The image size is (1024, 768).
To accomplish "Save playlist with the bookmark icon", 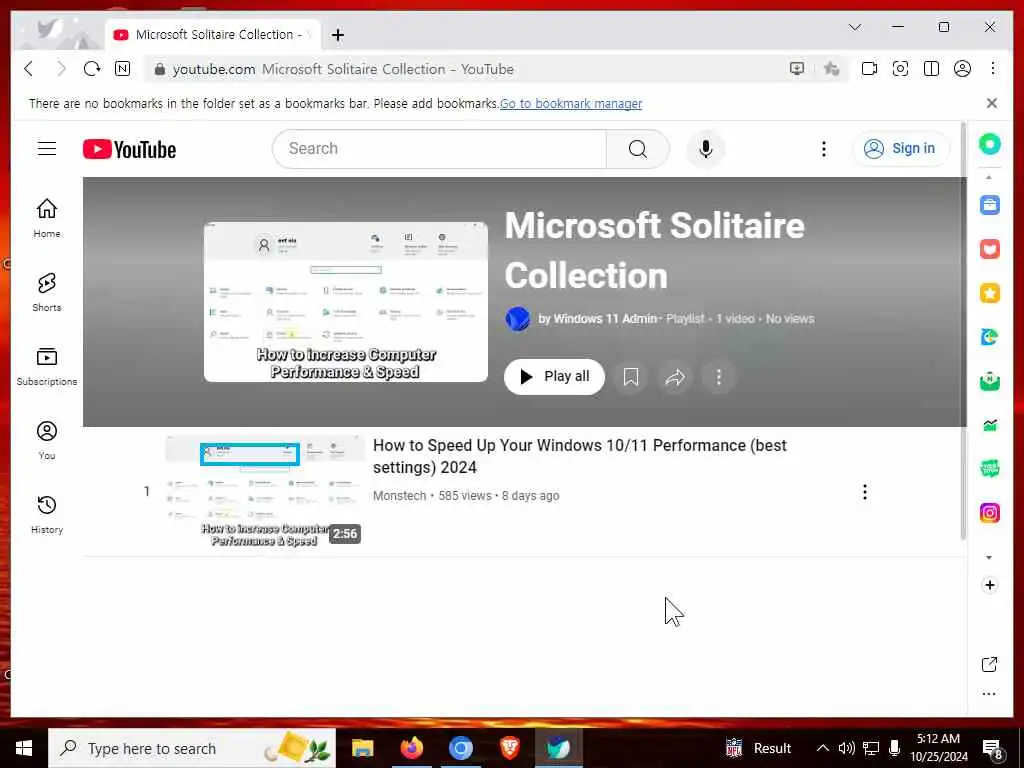I will pos(630,377).
